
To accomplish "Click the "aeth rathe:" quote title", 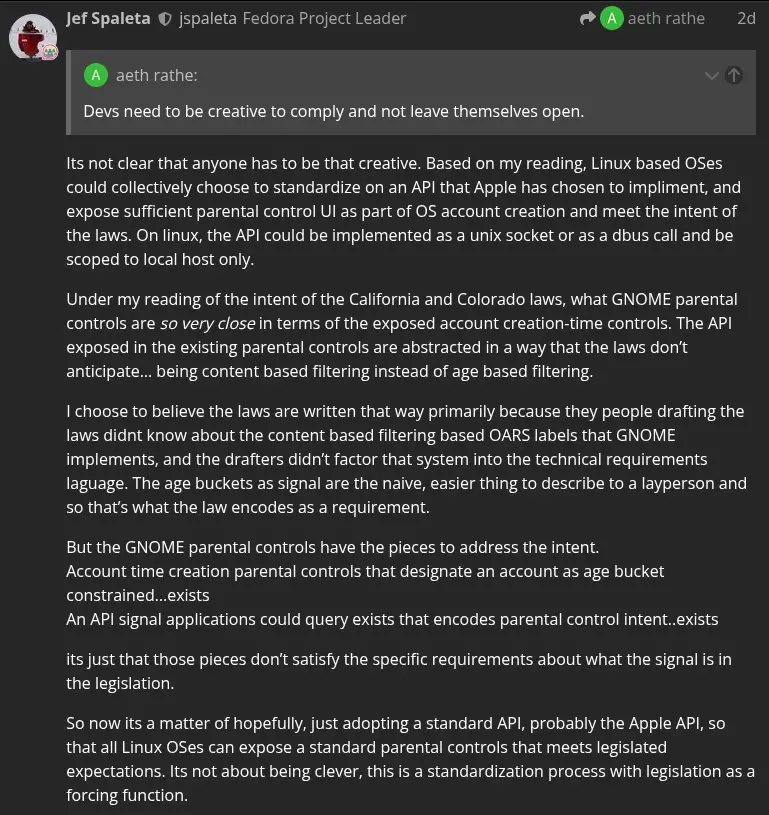I will pyautogui.click(x=157, y=76).
